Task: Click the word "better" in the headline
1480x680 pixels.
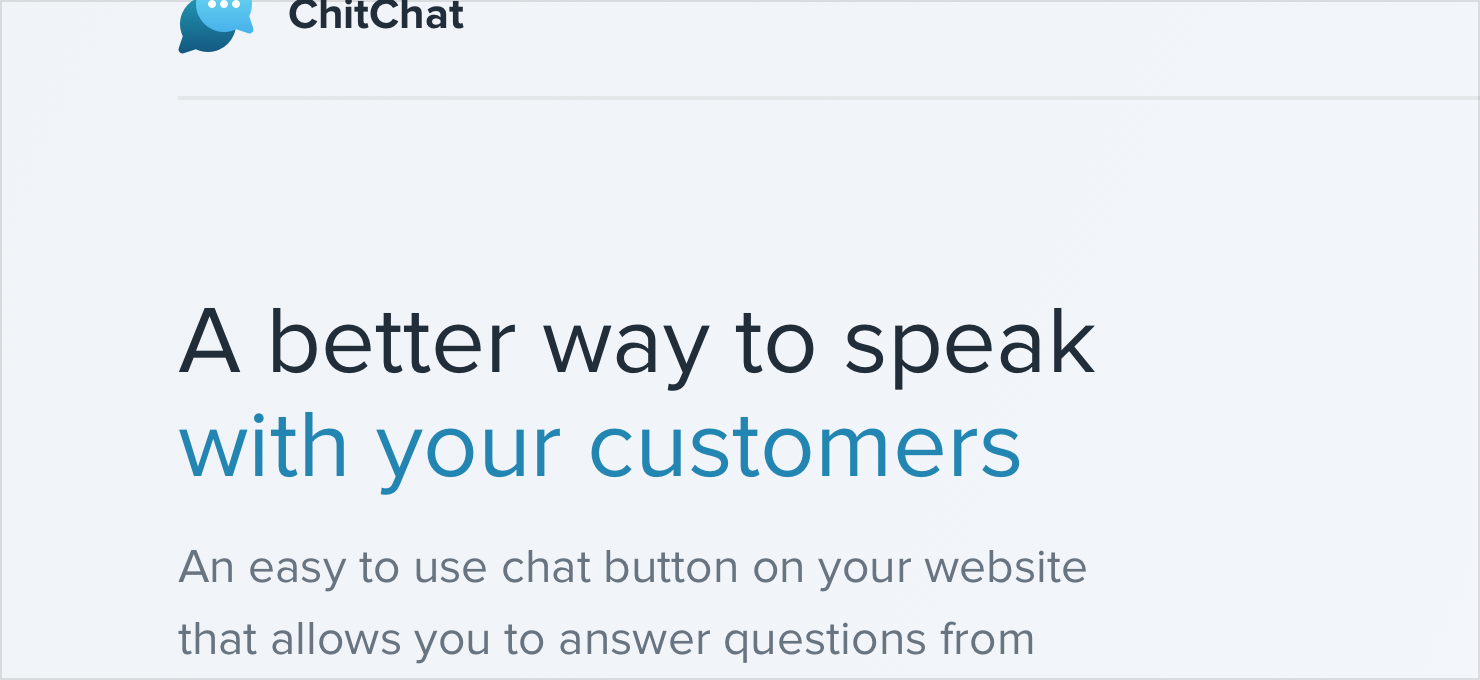Action: click(392, 343)
